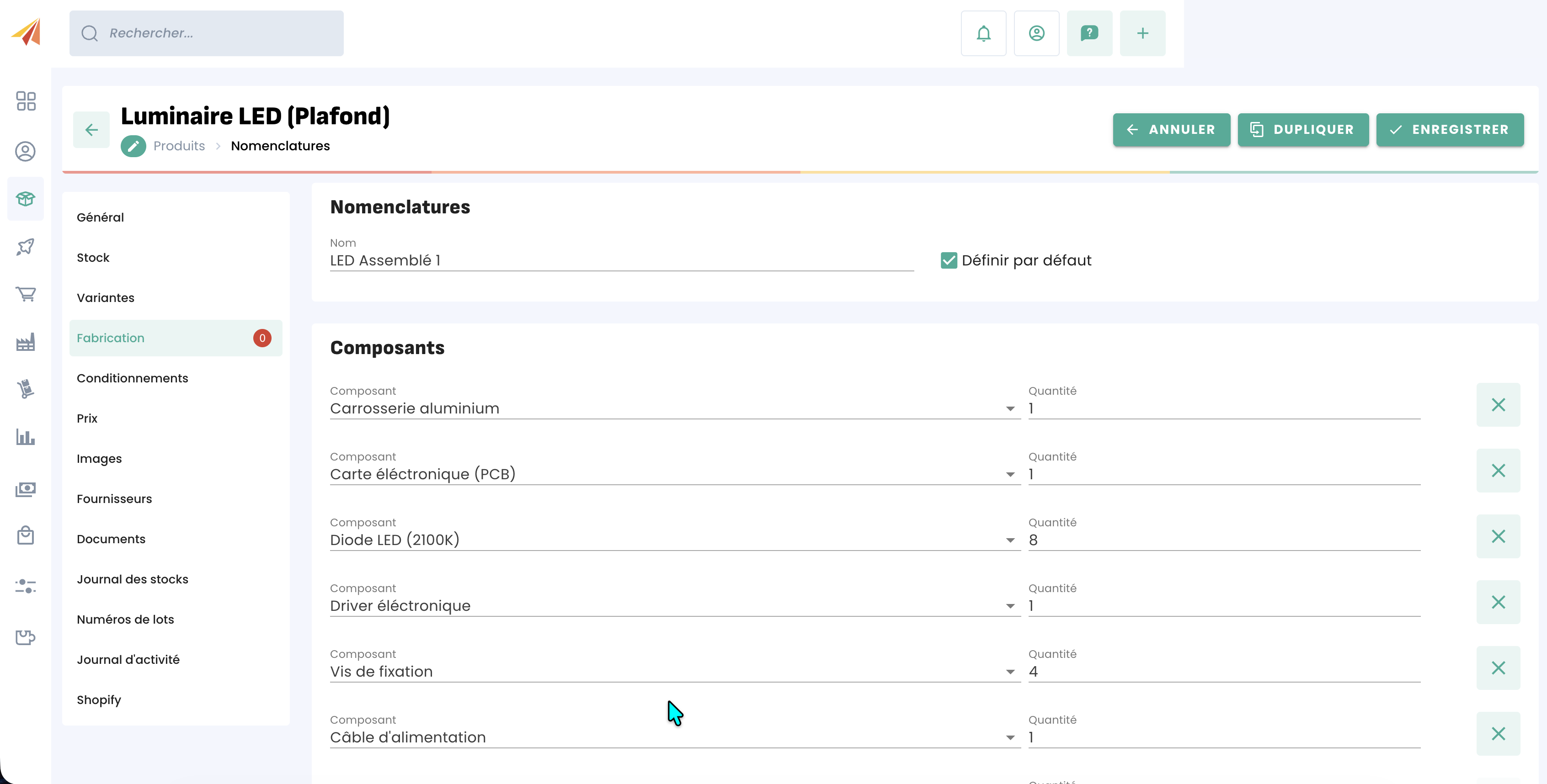The width and height of the screenshot is (1547, 784).
Task: Switch to the Variantes tab
Action: click(x=105, y=298)
